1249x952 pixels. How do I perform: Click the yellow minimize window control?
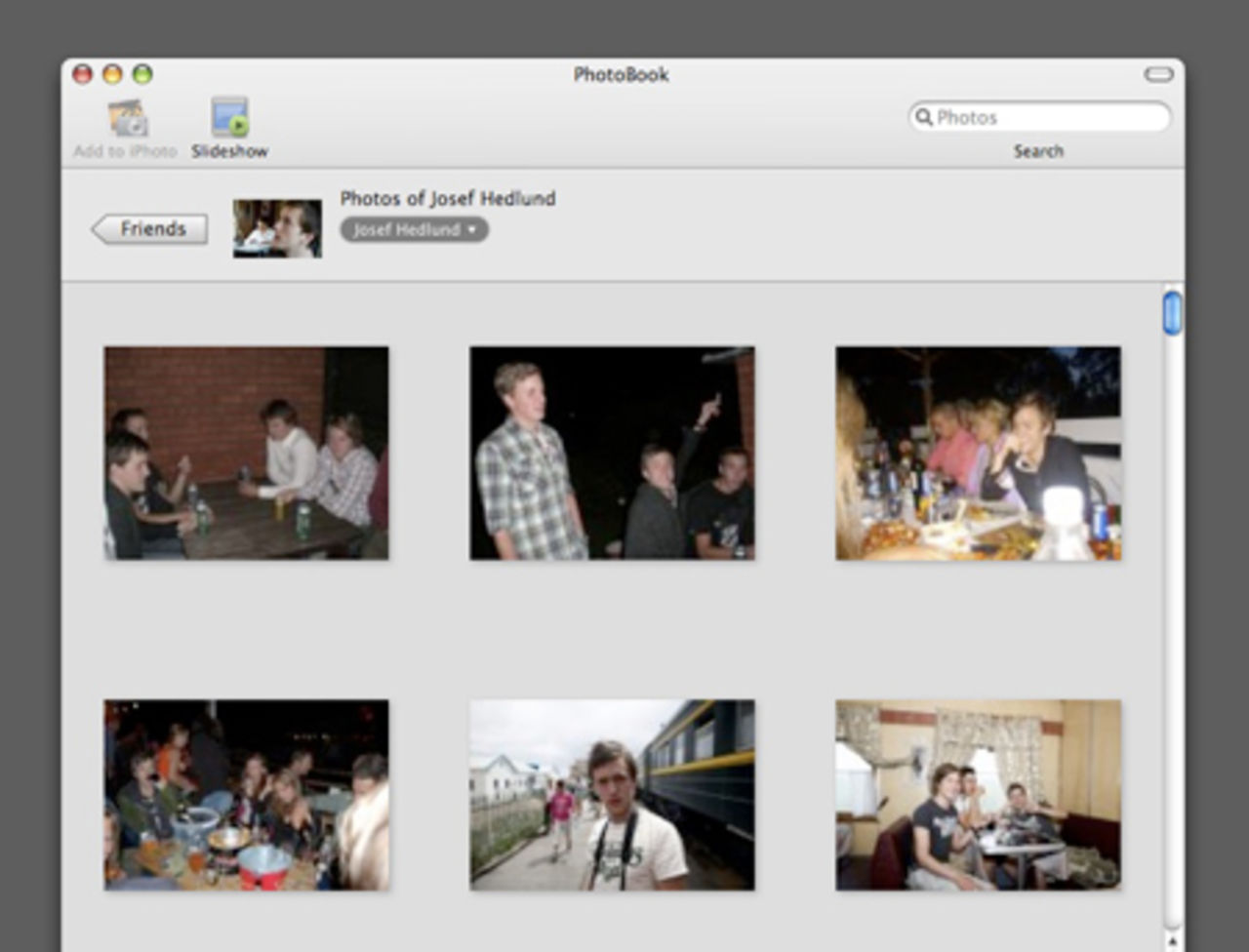(x=114, y=73)
